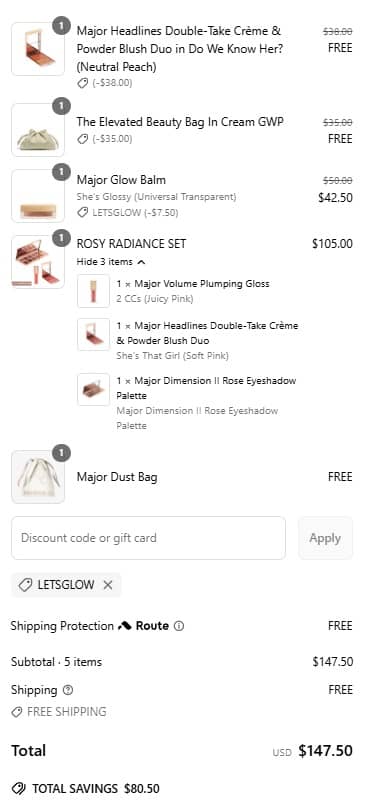Click the Shipping help question icon
Viewport: 376px width, 810px height.
point(68,690)
